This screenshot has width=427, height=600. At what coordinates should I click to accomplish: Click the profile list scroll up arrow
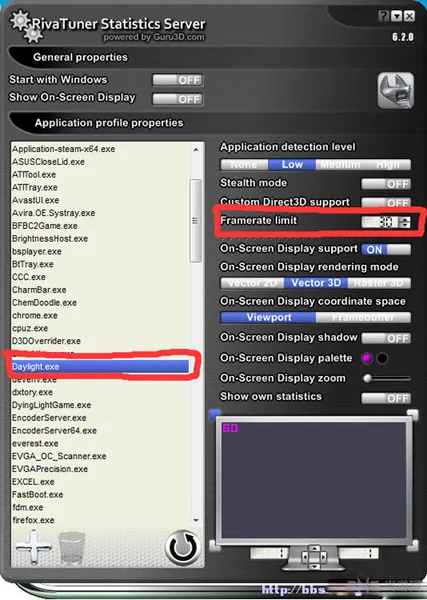pos(196,150)
